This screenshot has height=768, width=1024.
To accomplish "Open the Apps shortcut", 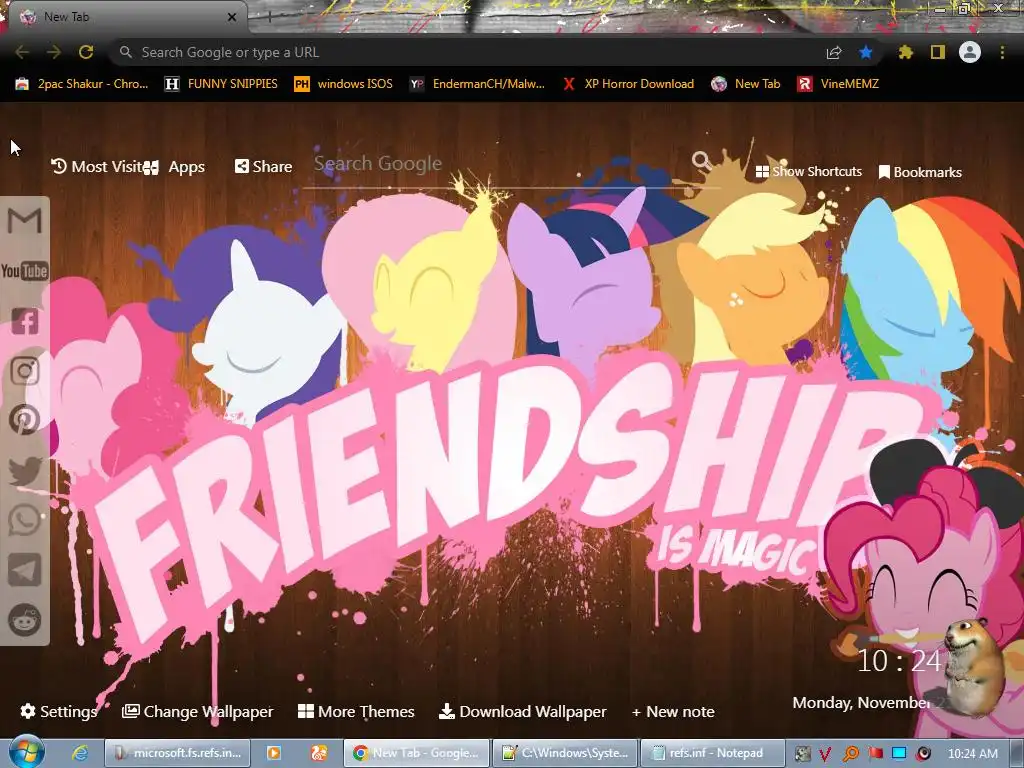I will [174, 167].
